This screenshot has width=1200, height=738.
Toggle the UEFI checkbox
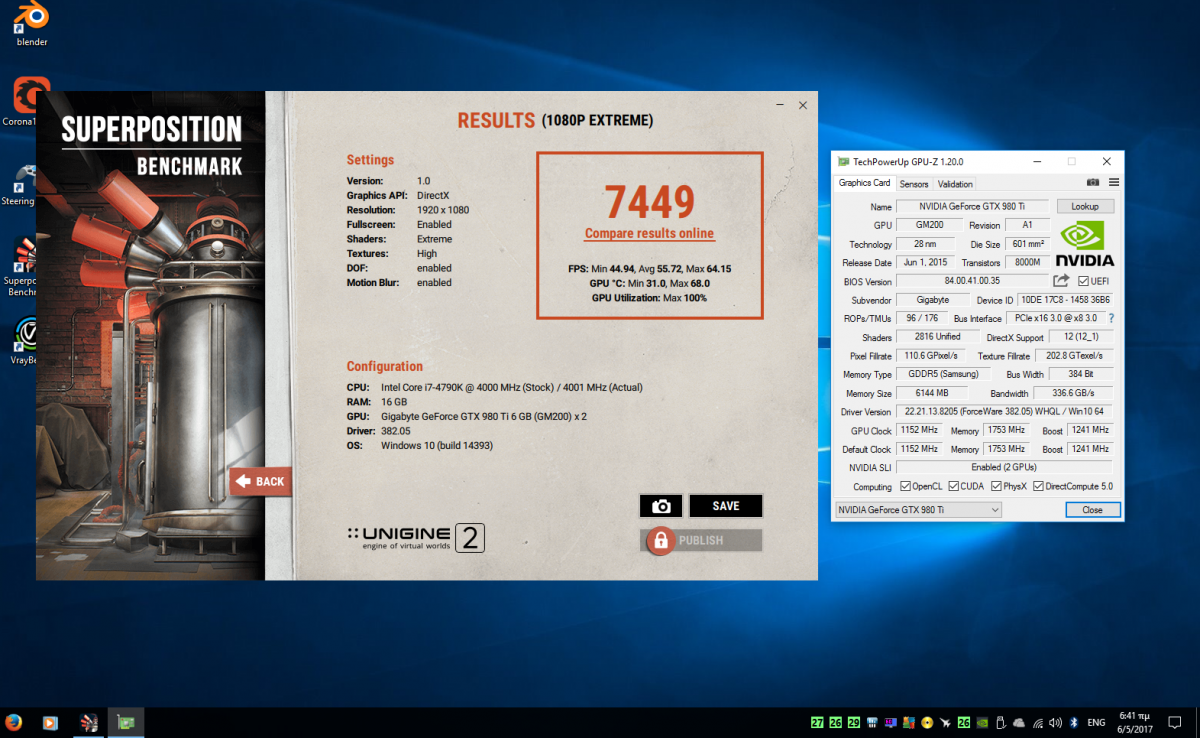[x=1084, y=281]
